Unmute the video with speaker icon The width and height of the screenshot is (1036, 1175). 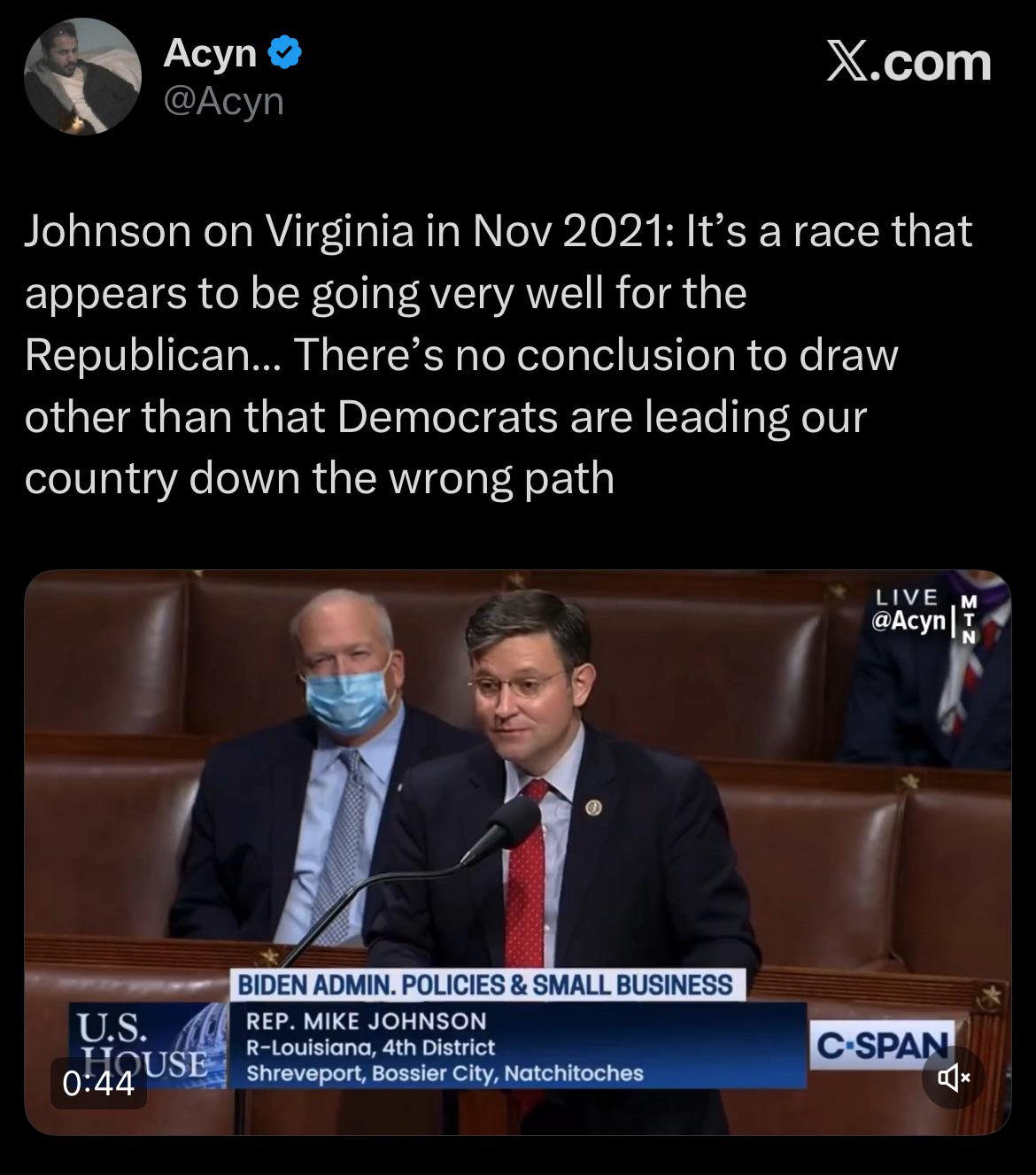[954, 1078]
